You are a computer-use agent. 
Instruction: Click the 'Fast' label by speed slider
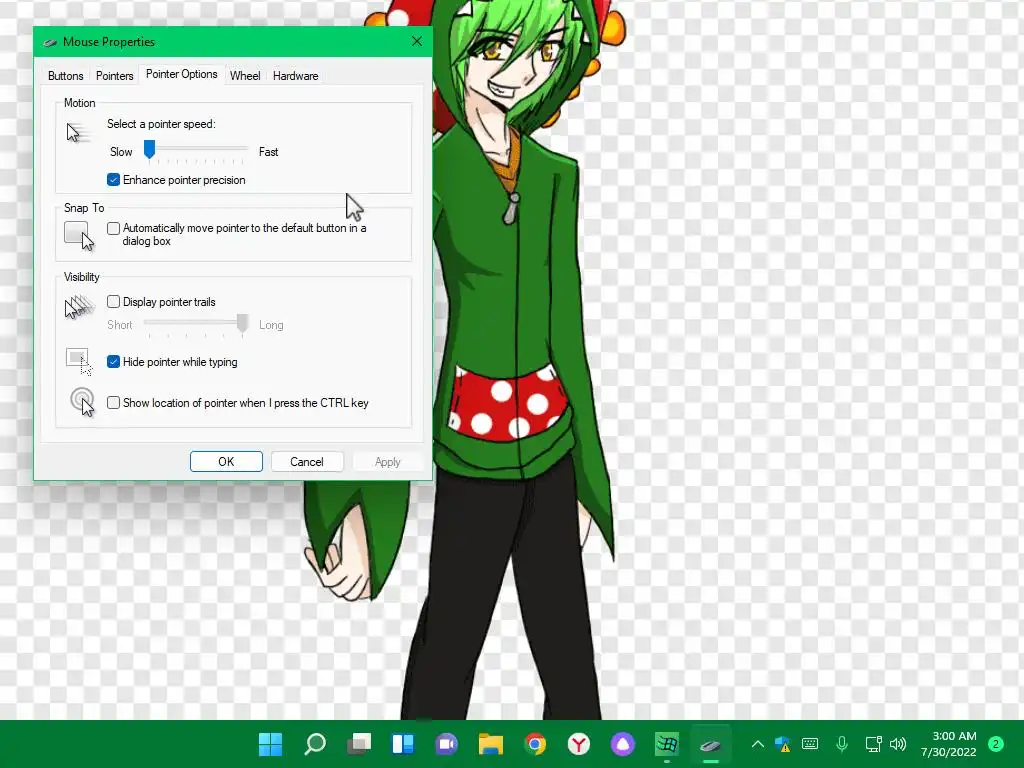tap(268, 152)
